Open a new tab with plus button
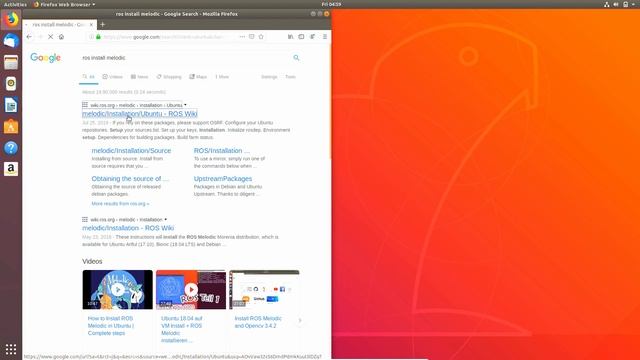Viewport: 640px width, 360px height. point(103,24)
